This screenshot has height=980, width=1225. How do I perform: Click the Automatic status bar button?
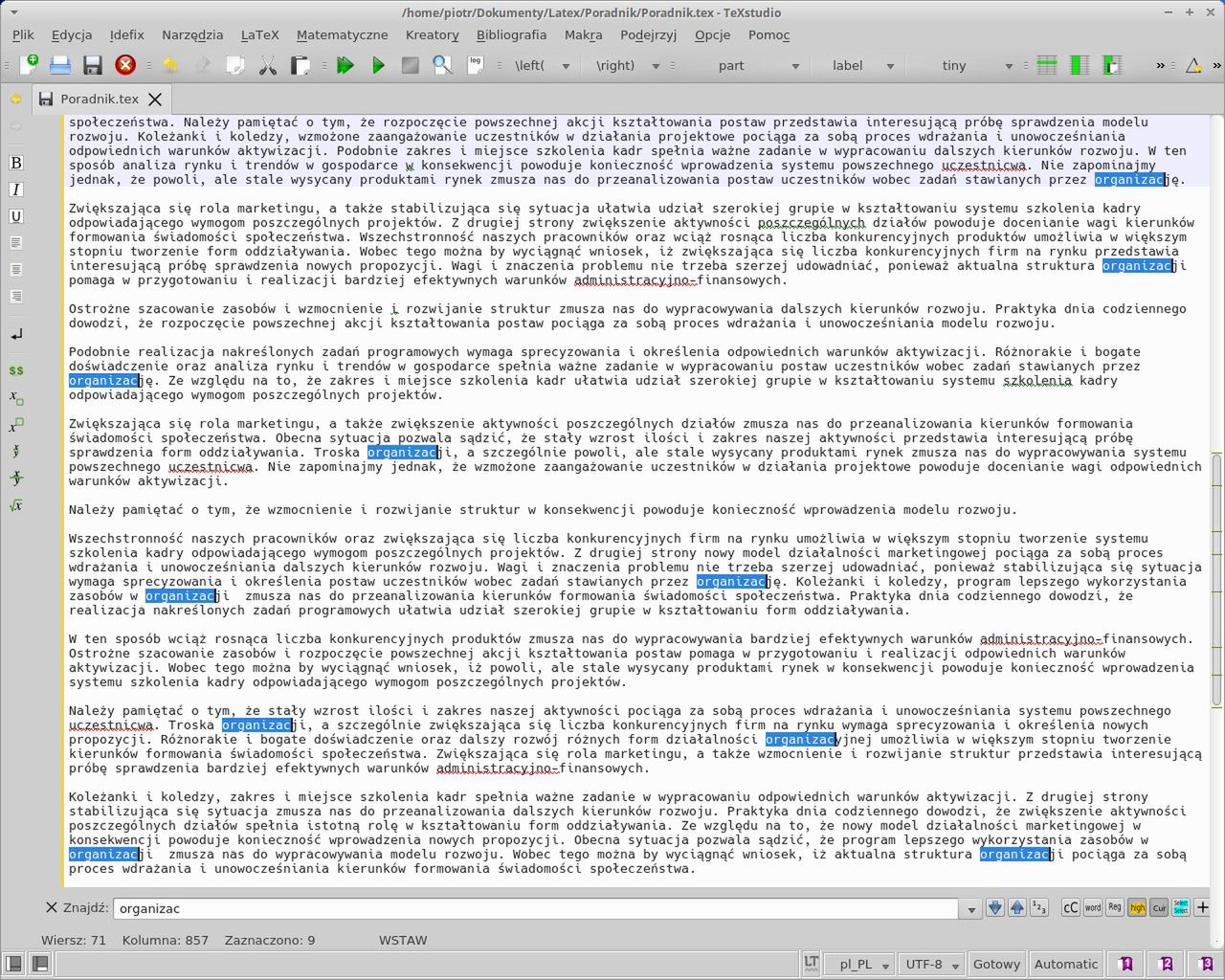[1066, 964]
